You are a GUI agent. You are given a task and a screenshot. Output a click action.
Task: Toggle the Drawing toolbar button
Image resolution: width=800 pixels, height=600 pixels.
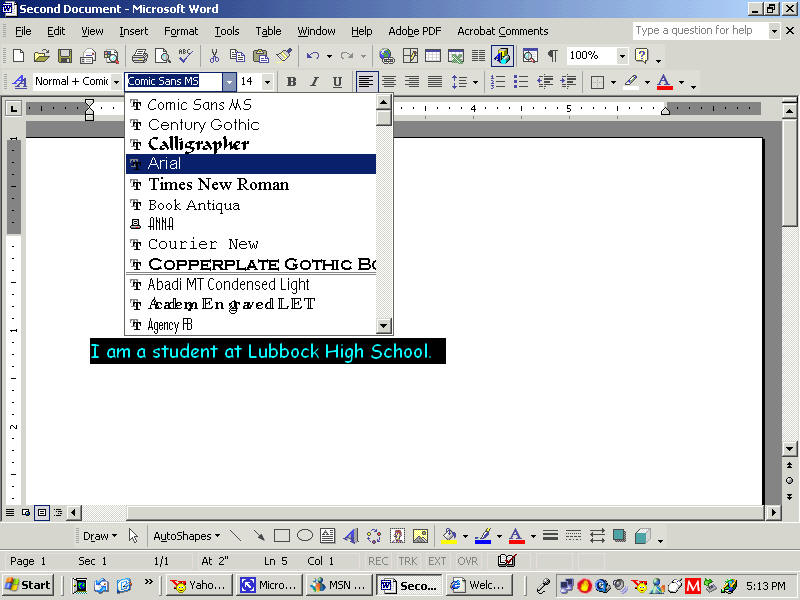(502, 56)
